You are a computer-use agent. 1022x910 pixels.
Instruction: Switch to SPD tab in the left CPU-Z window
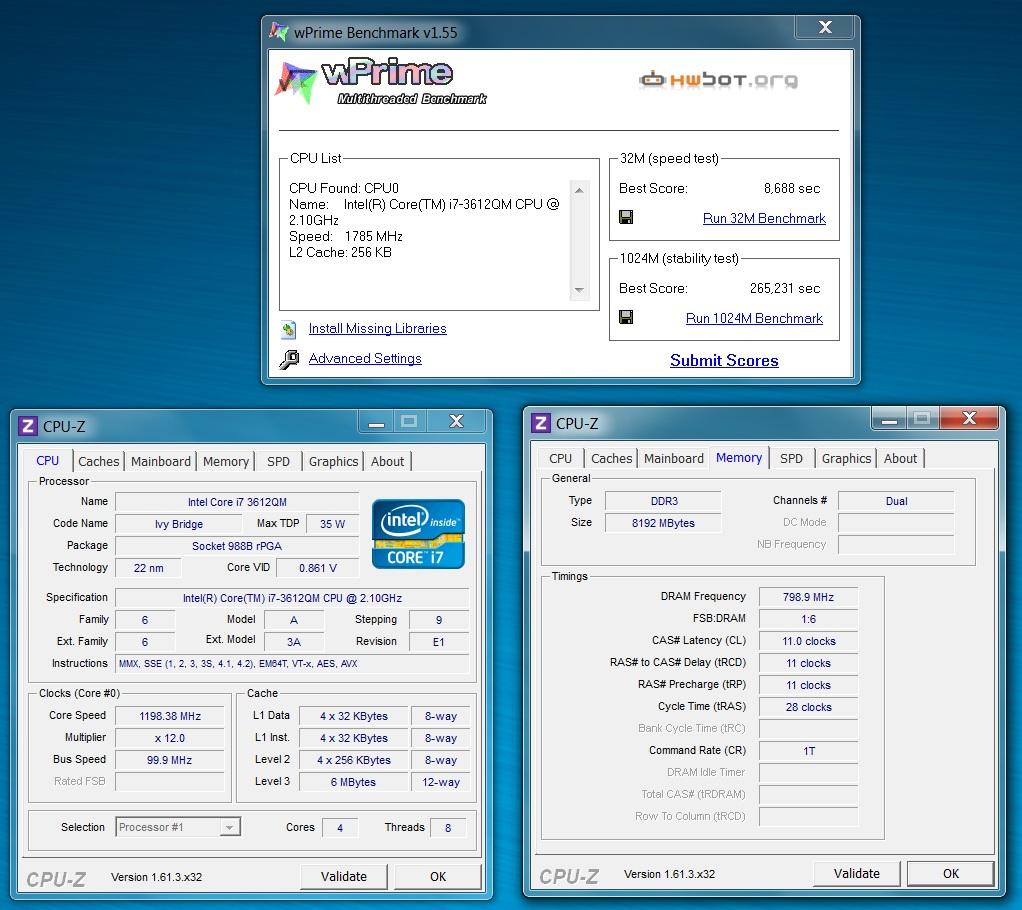[278, 462]
